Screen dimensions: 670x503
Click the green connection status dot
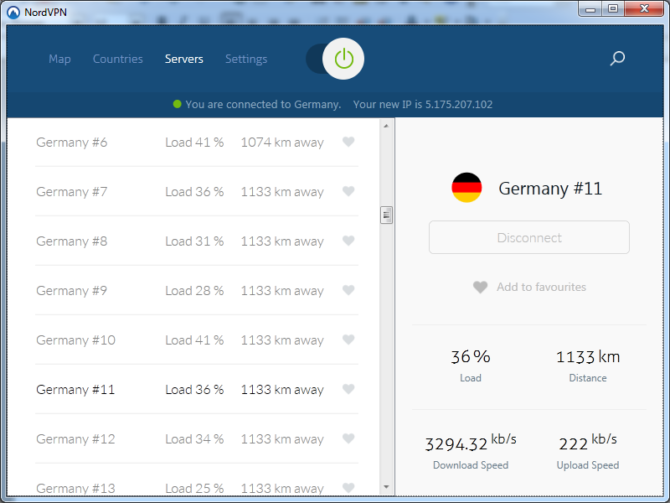[177, 104]
